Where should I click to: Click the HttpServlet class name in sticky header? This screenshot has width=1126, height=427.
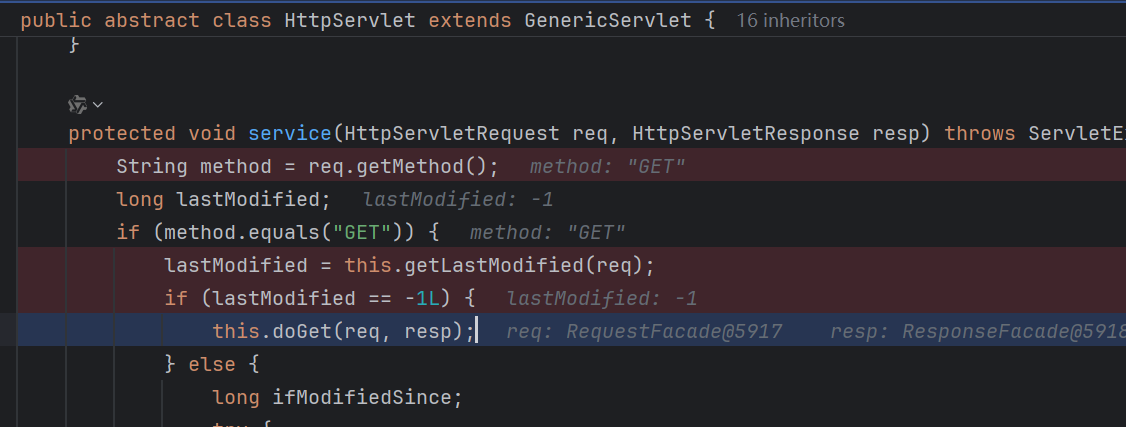point(350,20)
